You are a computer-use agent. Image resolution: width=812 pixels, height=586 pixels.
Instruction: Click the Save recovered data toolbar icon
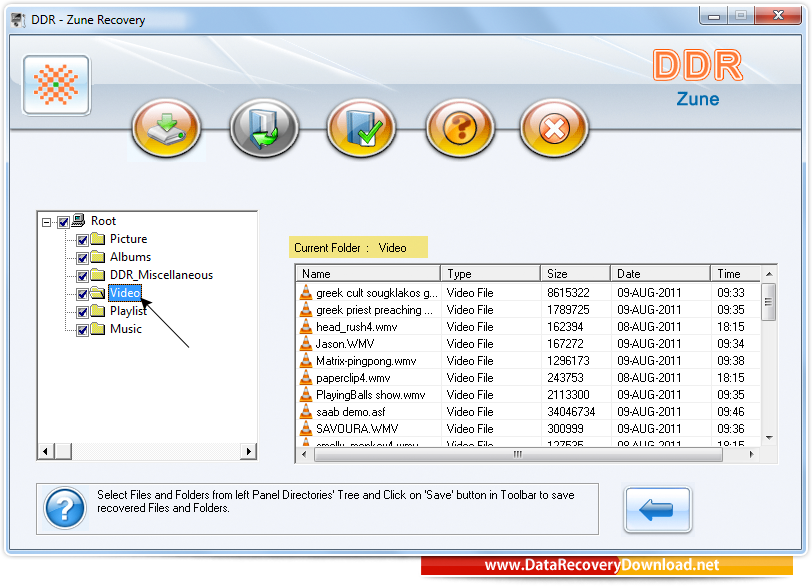[166, 128]
